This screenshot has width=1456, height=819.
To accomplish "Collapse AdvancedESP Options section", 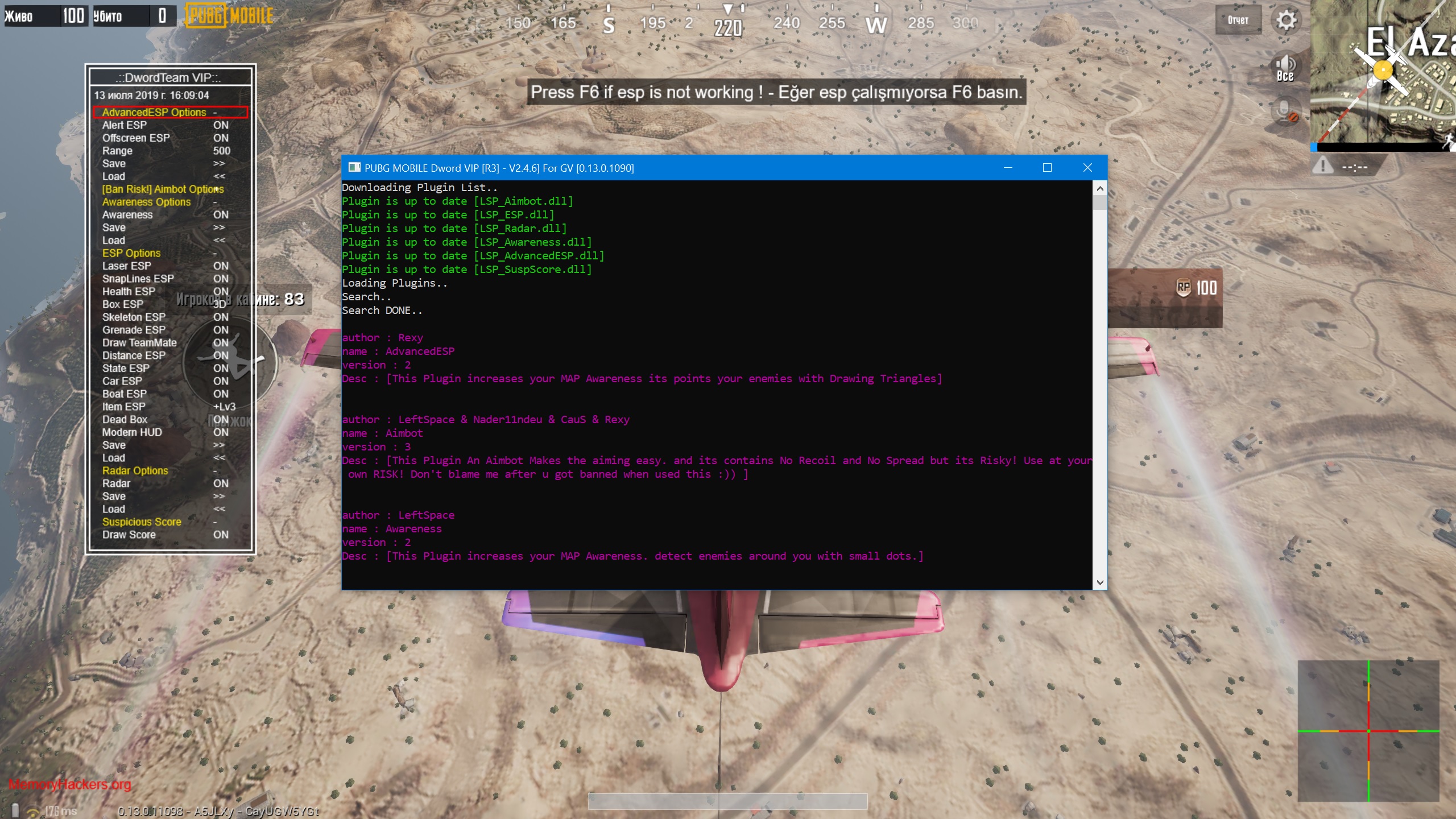I will [x=171, y=112].
